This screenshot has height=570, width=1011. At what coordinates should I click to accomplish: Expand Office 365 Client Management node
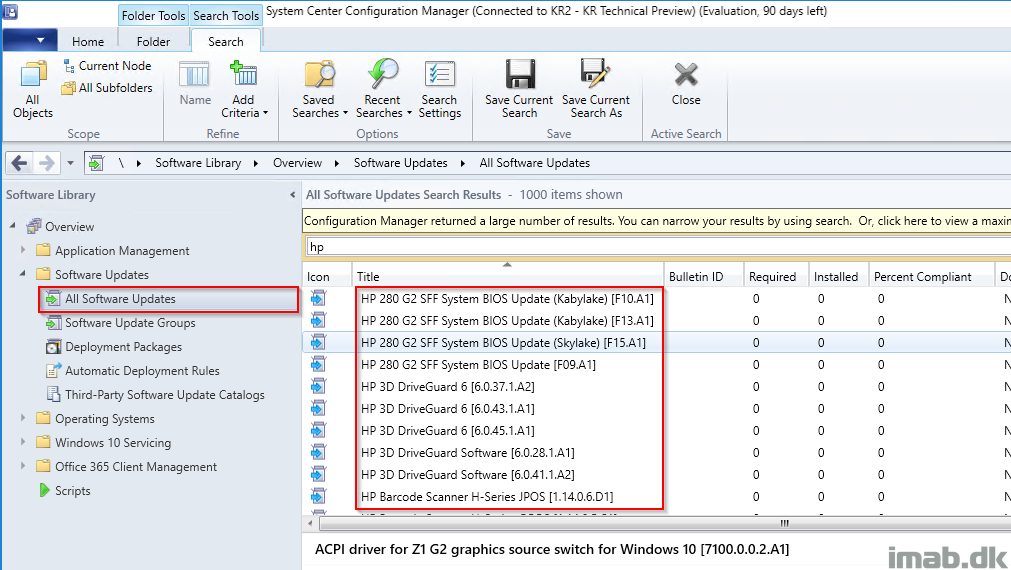(x=23, y=466)
